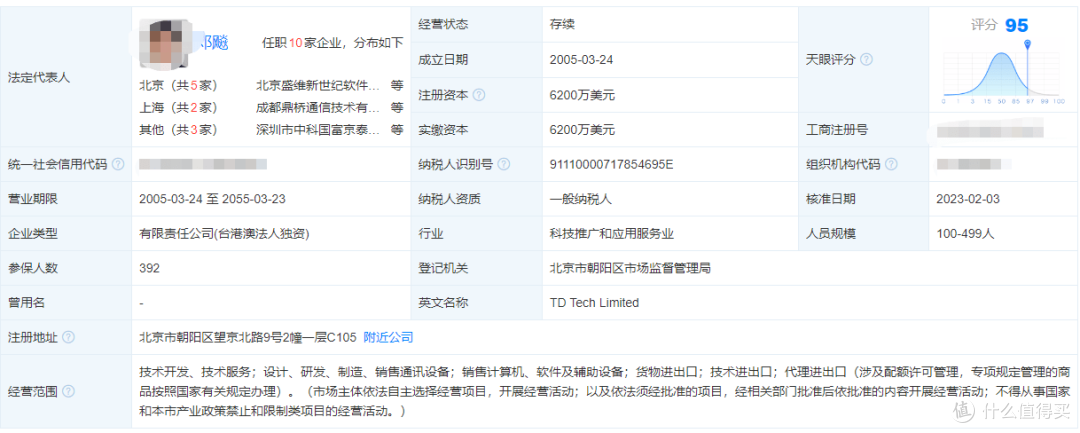Click the question mark beside 纳税人识别号
Image resolution: width=1080 pixels, height=433 pixels.
[504, 165]
